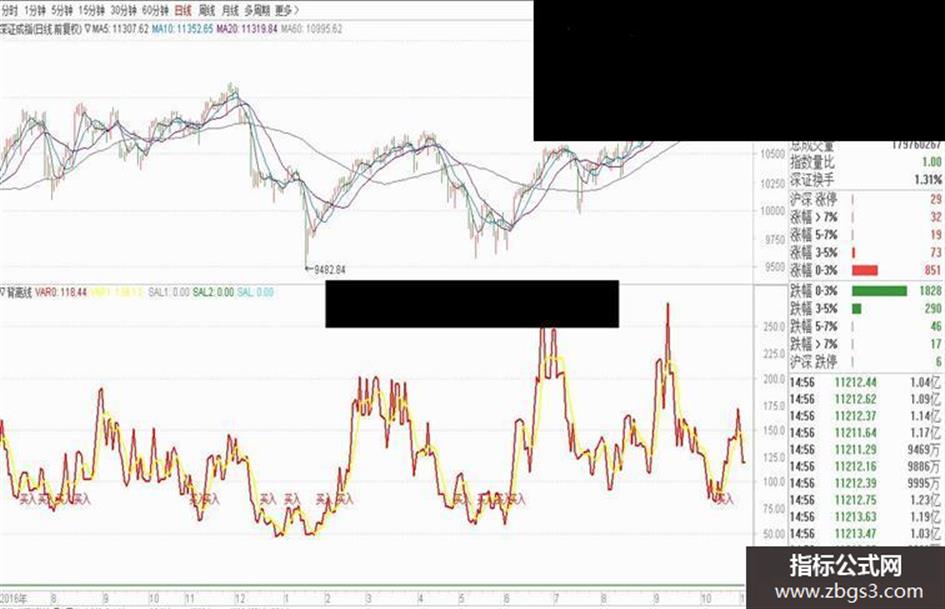
Task: Click the 250.0 indicator axis label
Action: click(x=774, y=327)
